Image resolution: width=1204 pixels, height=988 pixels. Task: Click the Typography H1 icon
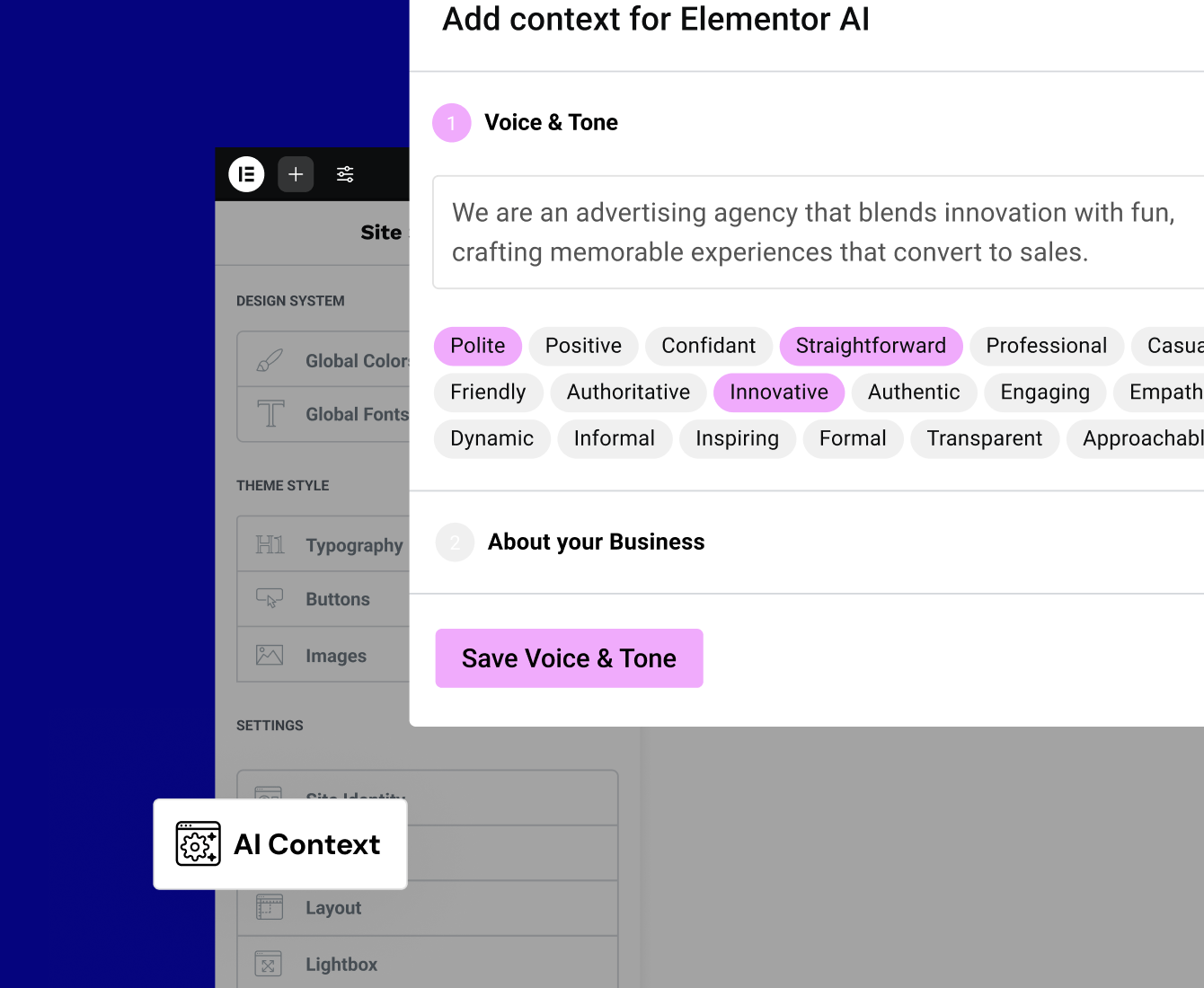click(270, 544)
